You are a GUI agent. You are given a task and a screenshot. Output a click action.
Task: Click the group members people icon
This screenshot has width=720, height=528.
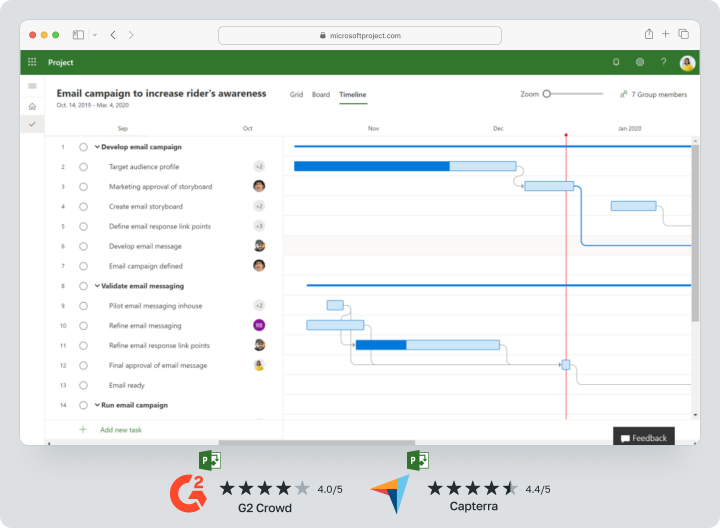(x=624, y=95)
